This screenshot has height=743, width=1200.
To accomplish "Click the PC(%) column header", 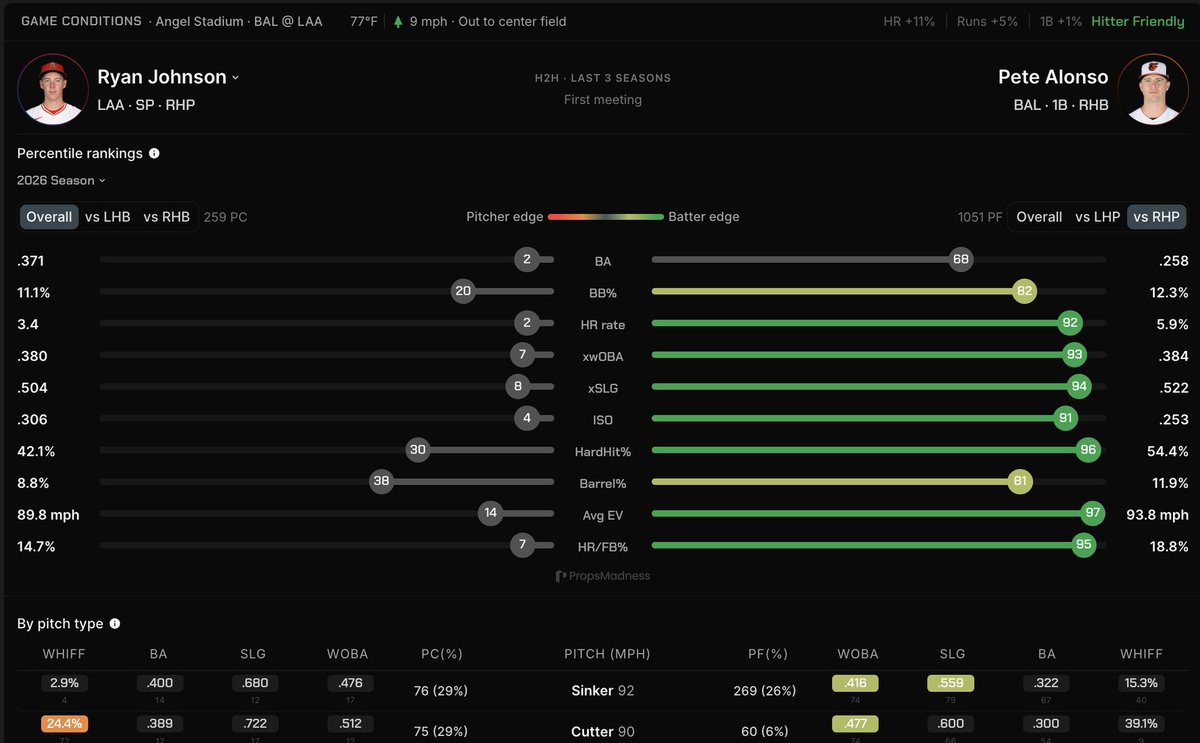I will tap(442, 654).
